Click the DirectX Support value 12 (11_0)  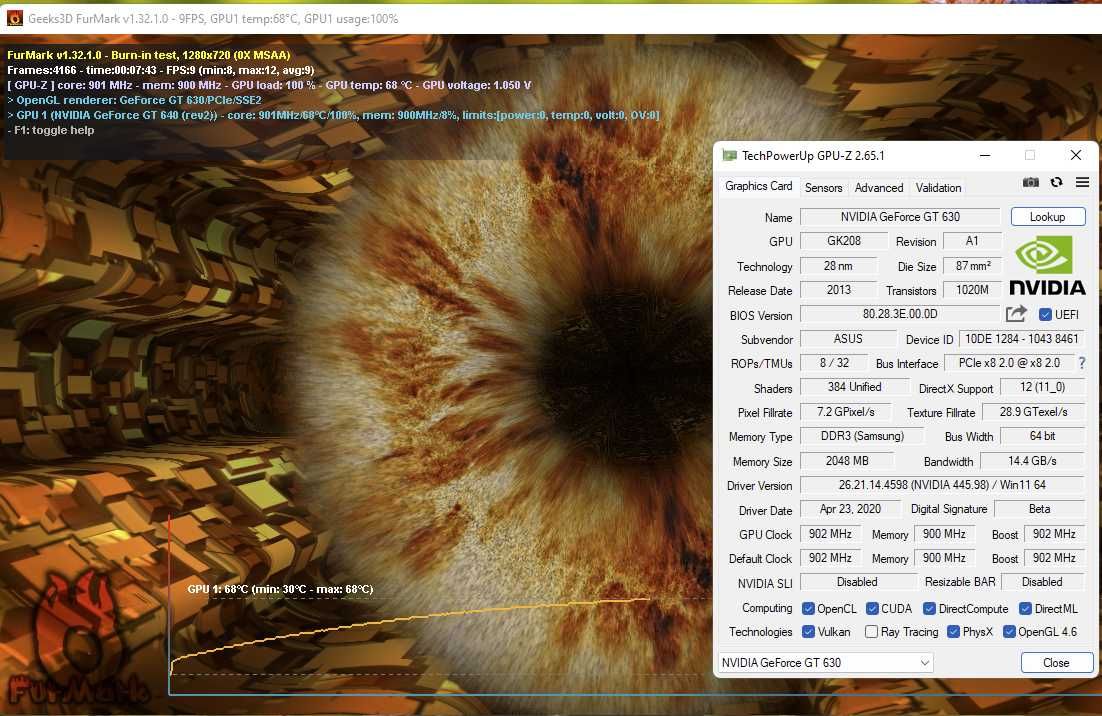click(x=1042, y=387)
